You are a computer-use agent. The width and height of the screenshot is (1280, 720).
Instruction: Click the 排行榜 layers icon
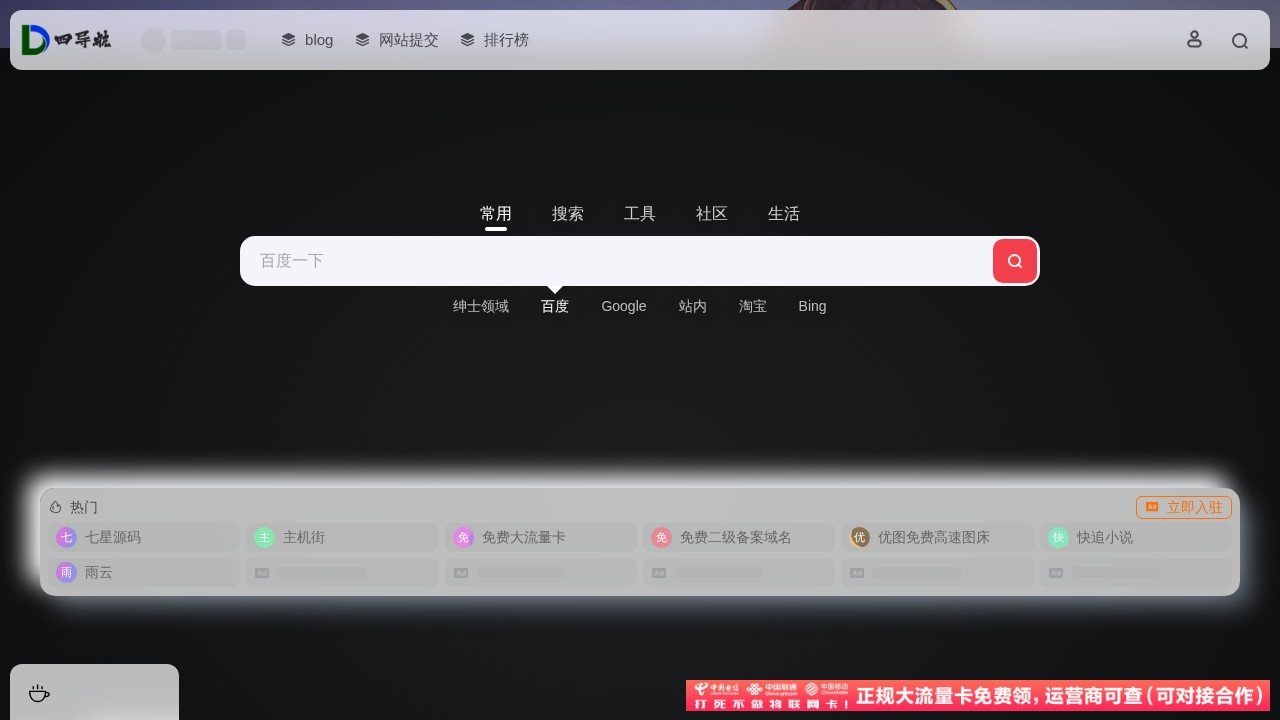[x=467, y=40]
